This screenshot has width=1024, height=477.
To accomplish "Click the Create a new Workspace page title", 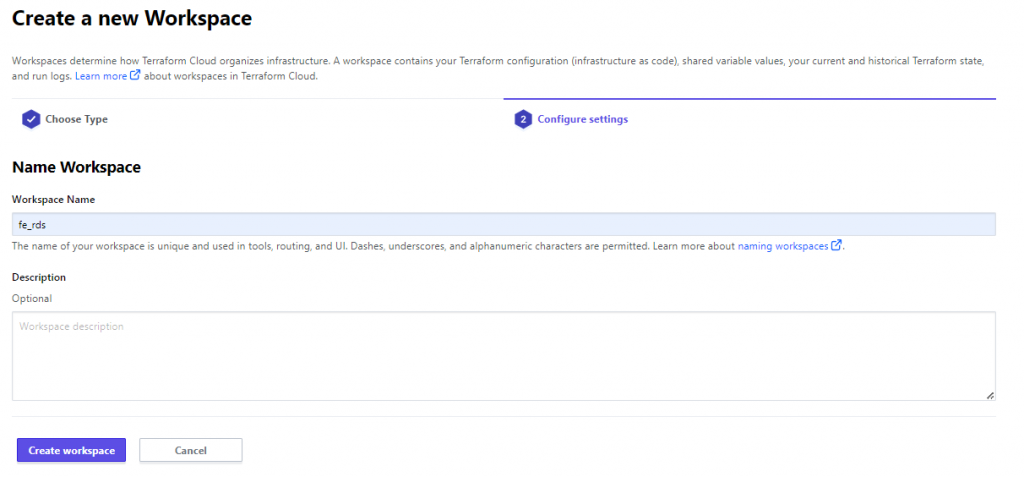I will click(132, 18).
